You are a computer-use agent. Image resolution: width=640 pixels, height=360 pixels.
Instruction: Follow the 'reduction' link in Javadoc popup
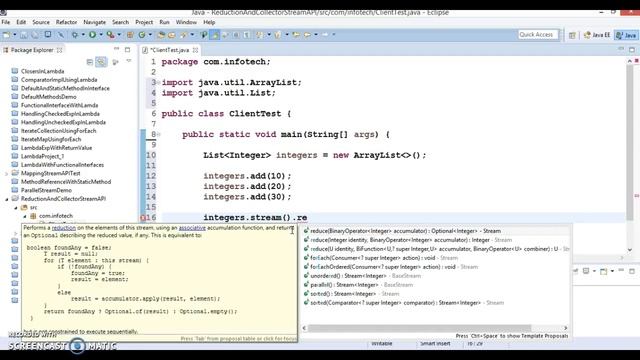click(64, 228)
